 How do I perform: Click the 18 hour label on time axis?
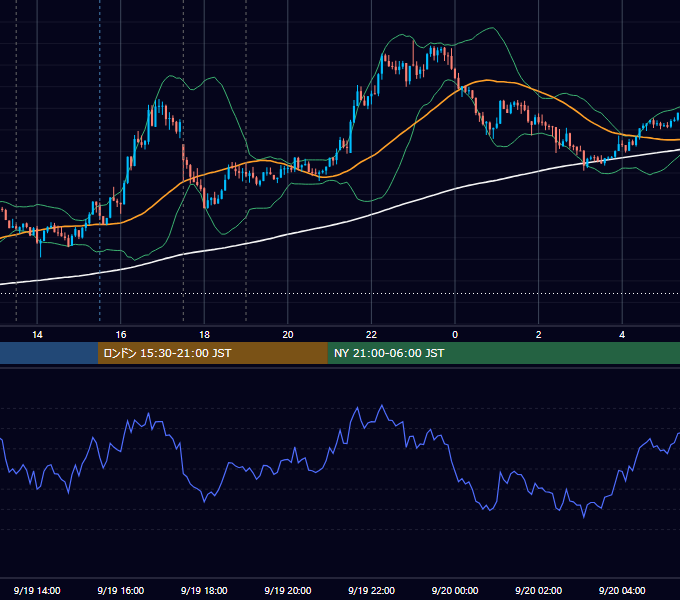[204, 335]
